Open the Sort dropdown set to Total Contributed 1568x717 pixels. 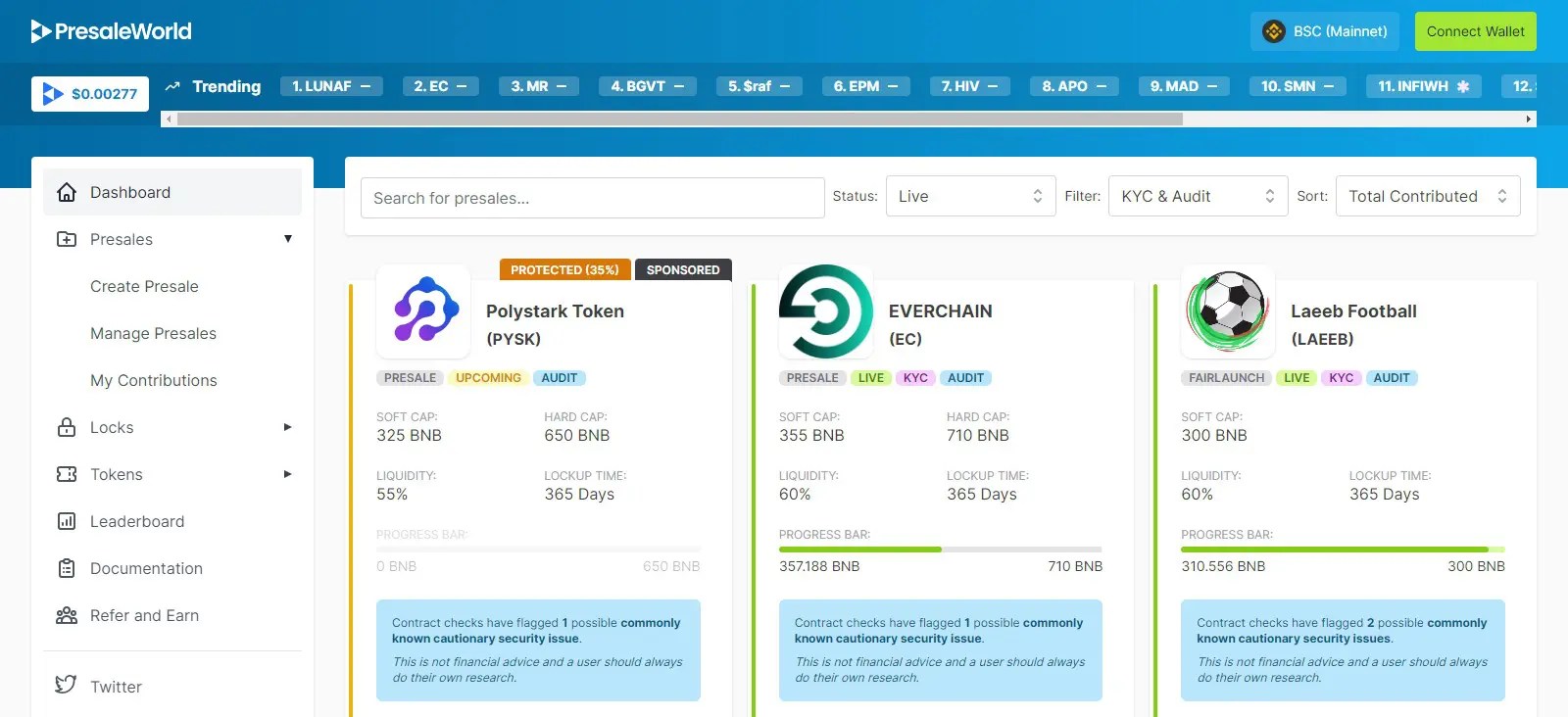tap(1428, 196)
